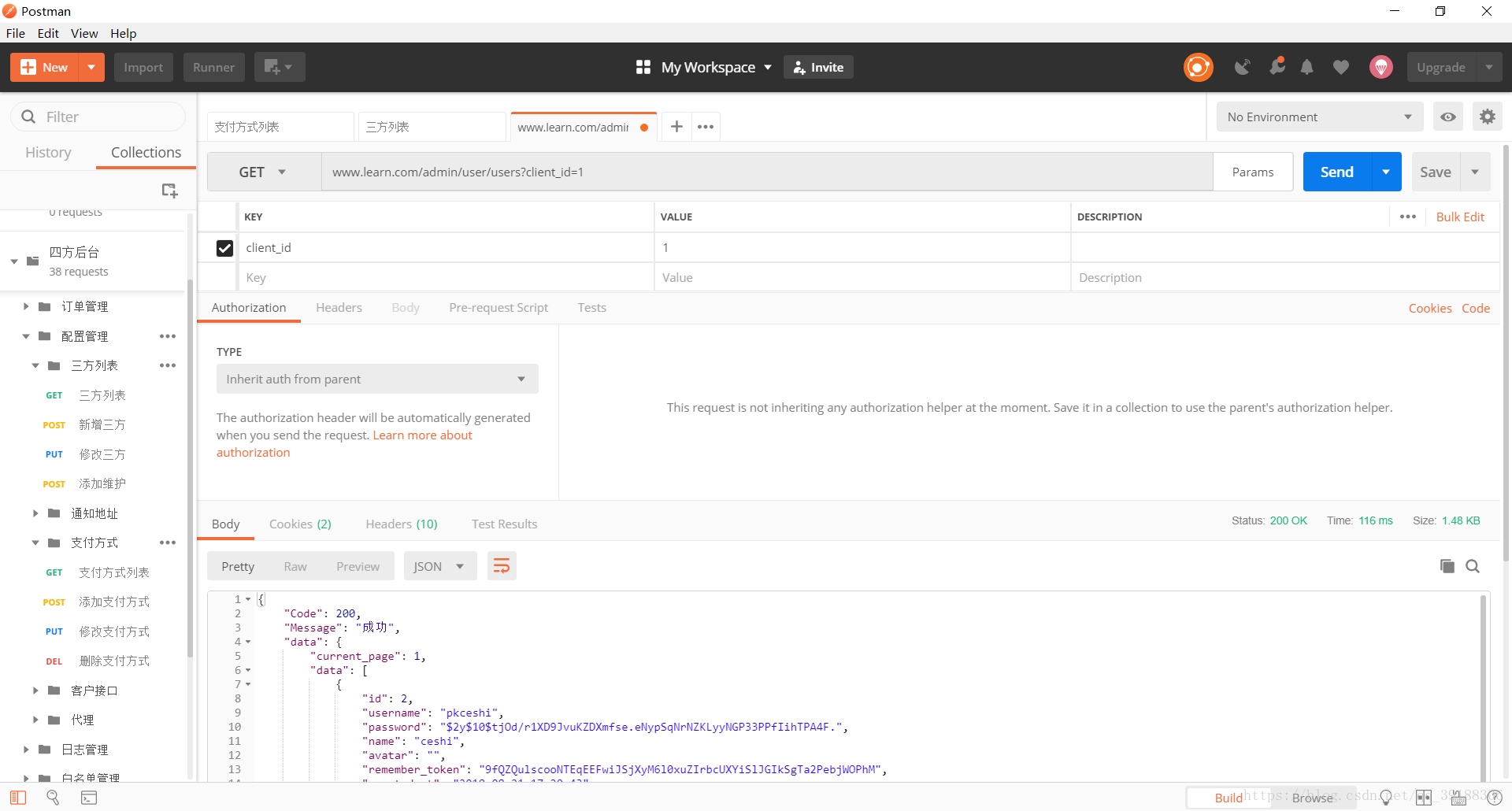Copy the response body using the copy icon
The width and height of the screenshot is (1512, 811).
click(1447, 565)
